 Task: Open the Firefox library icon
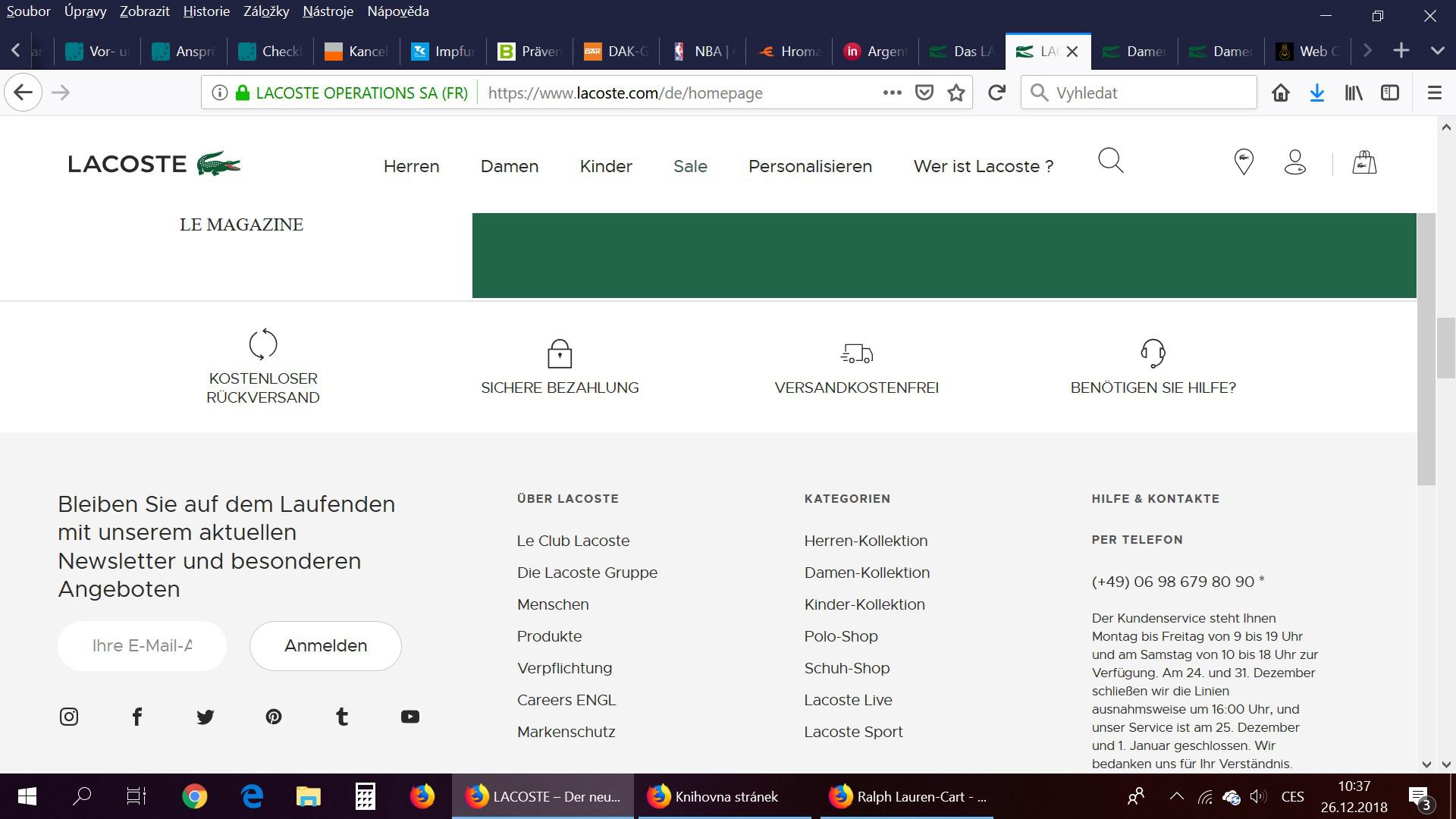(x=1353, y=93)
